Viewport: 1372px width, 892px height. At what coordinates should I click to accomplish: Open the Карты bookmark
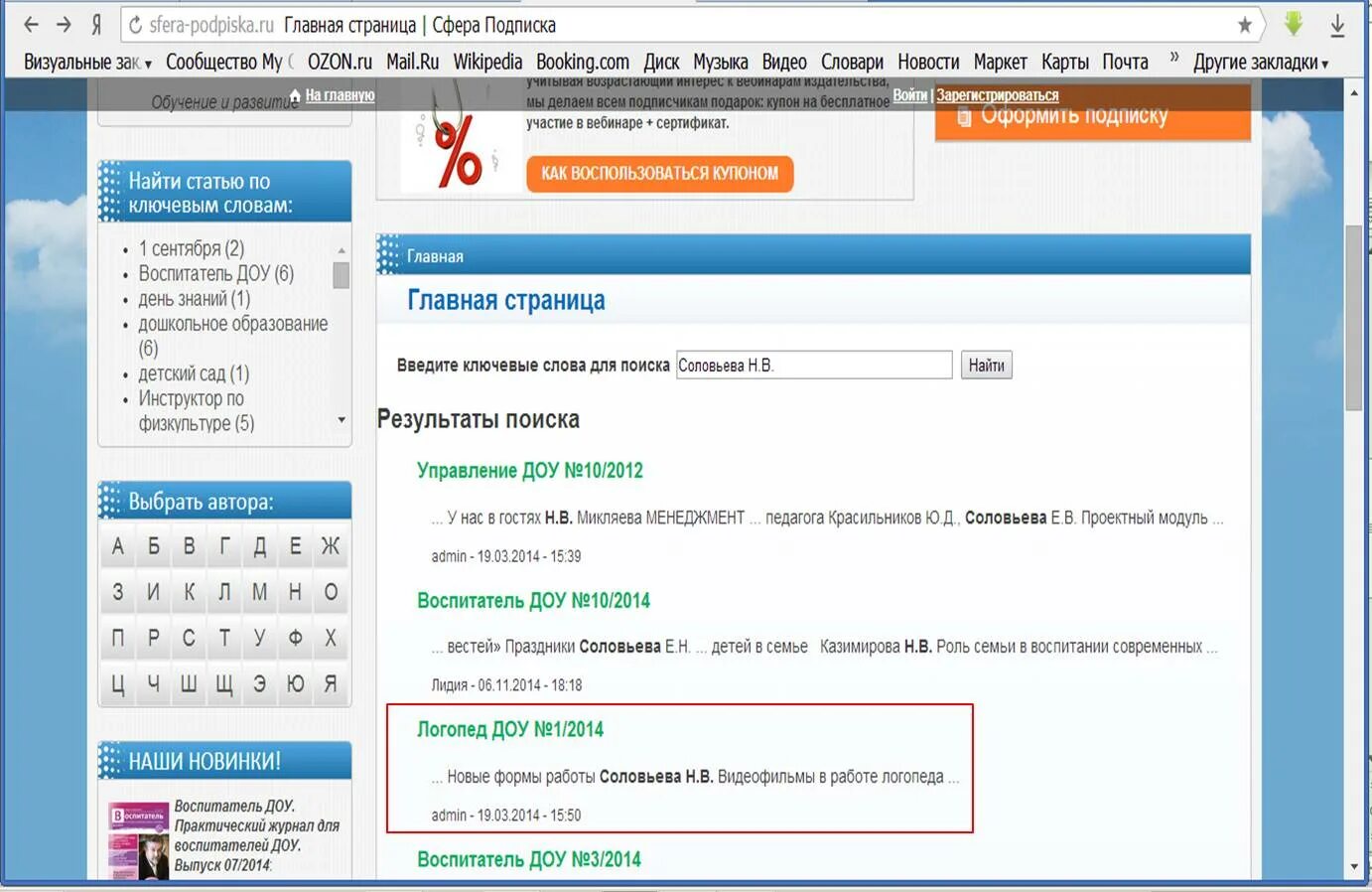tap(1065, 62)
